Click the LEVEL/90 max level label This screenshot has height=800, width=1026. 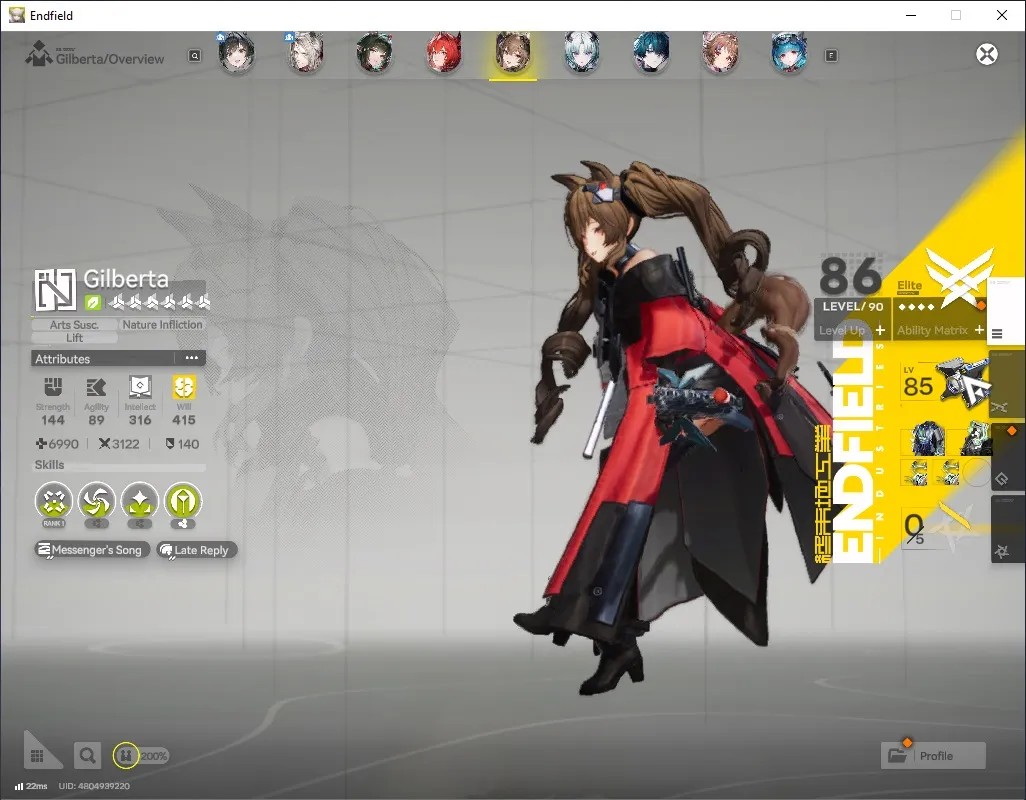click(853, 306)
